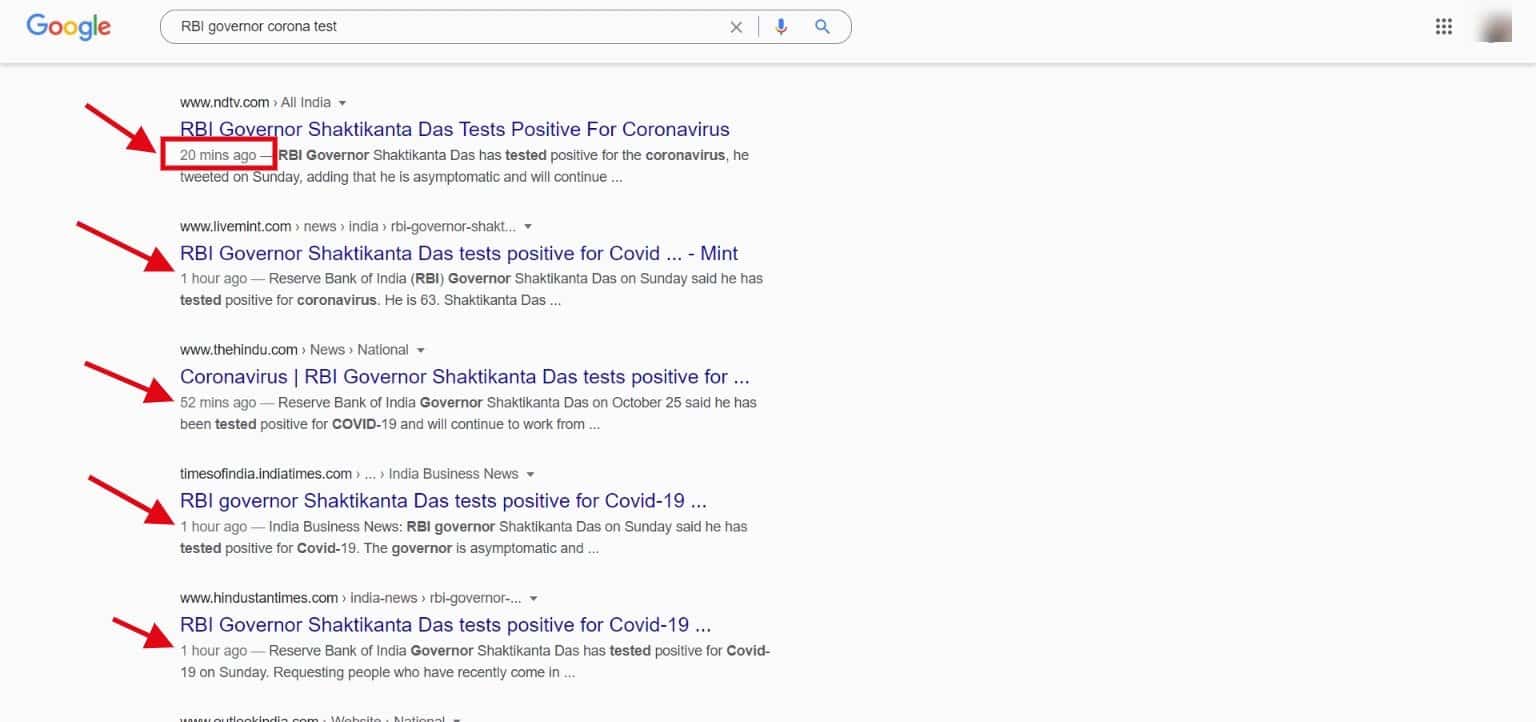This screenshot has height=722, width=1536.
Task: Click the www.hindustantimes.com breadcrumb
Action: [351, 598]
